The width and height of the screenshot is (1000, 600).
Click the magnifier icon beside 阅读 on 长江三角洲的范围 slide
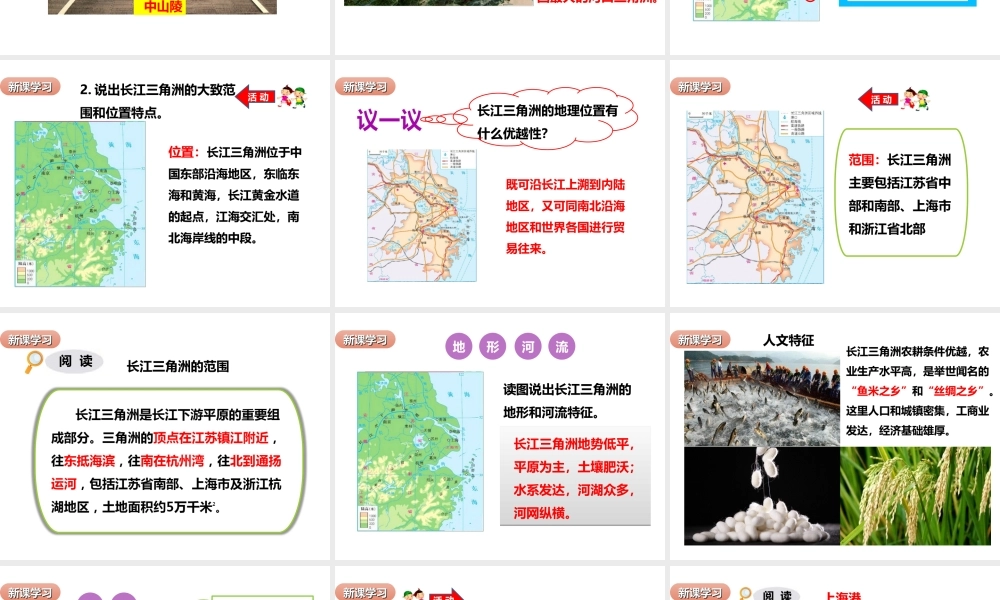[x=34, y=362]
